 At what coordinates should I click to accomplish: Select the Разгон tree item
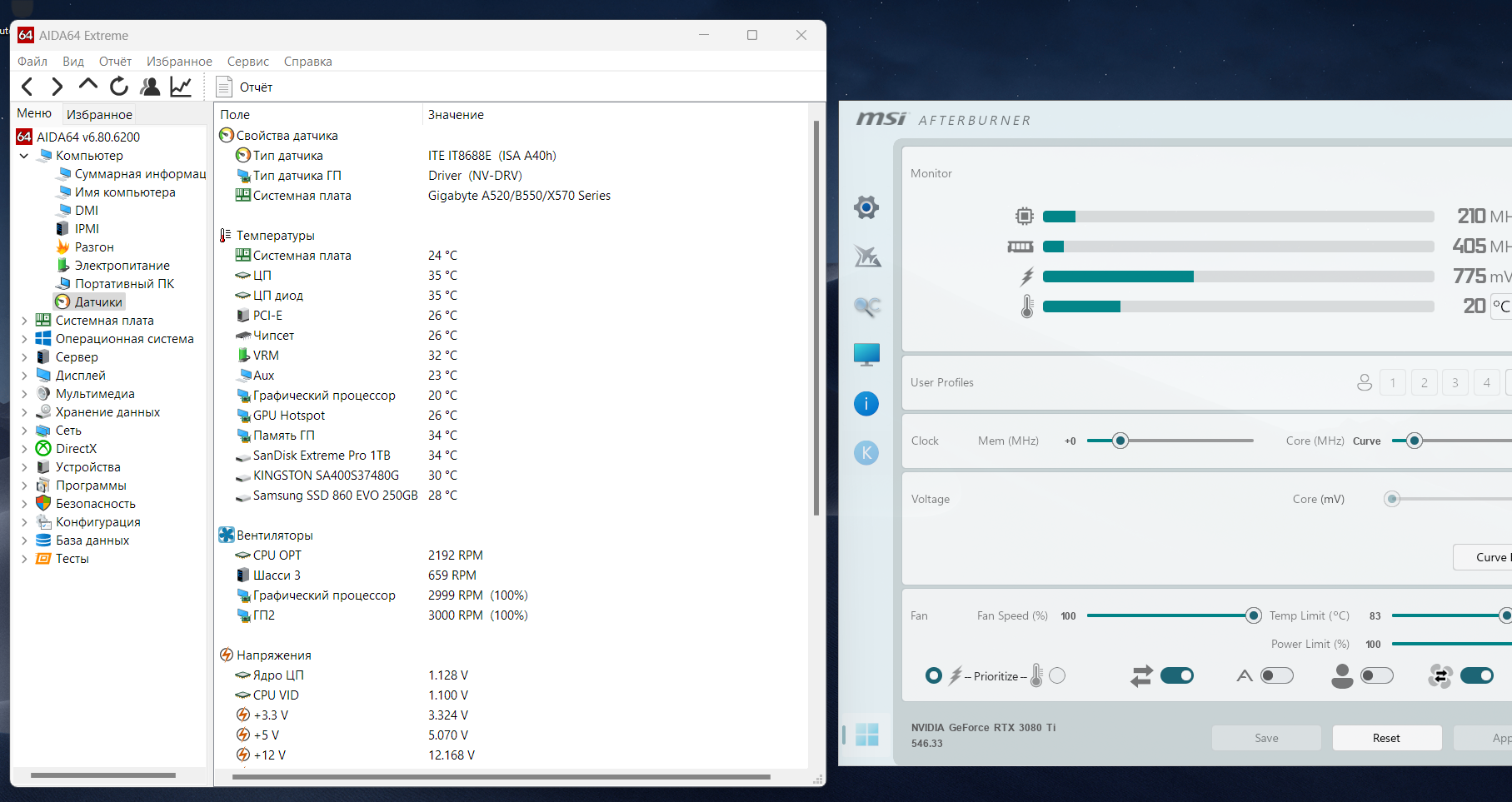pyautogui.click(x=85, y=247)
